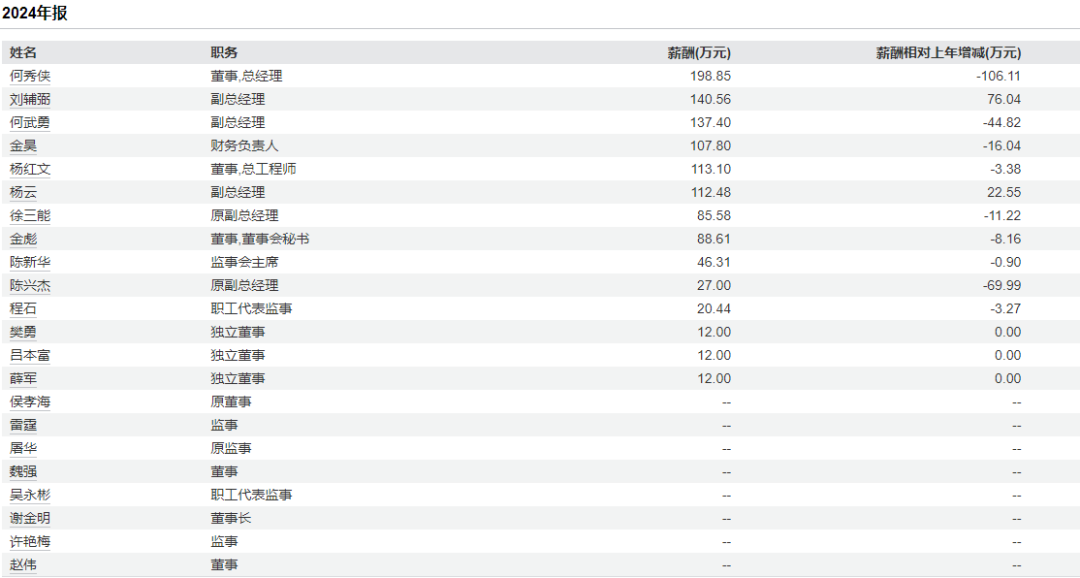Screen dimensions: 1080x578
Task: Select the 程石 name link
Action: (23, 308)
